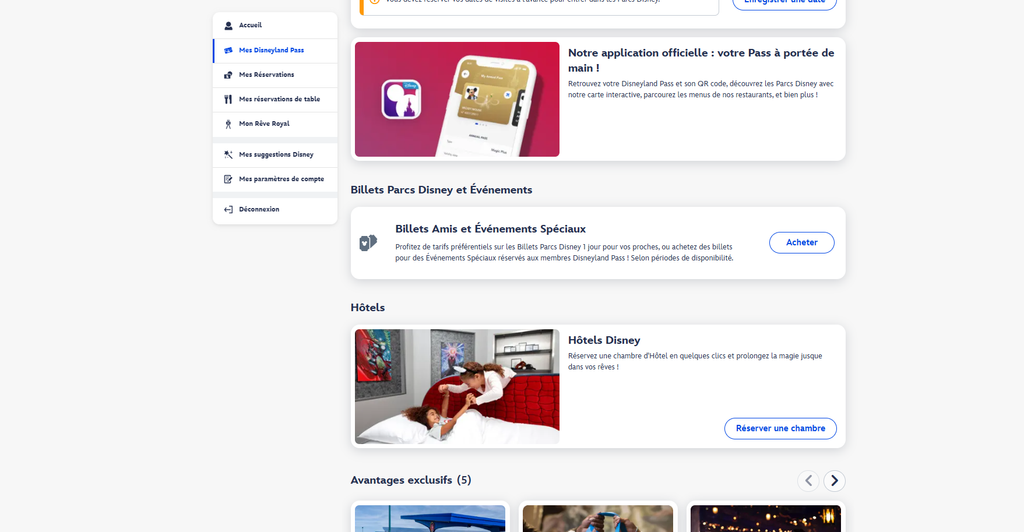Open Mon Rêve Royal menu entry
Viewport: 1024px width, 532px height.
pos(275,124)
